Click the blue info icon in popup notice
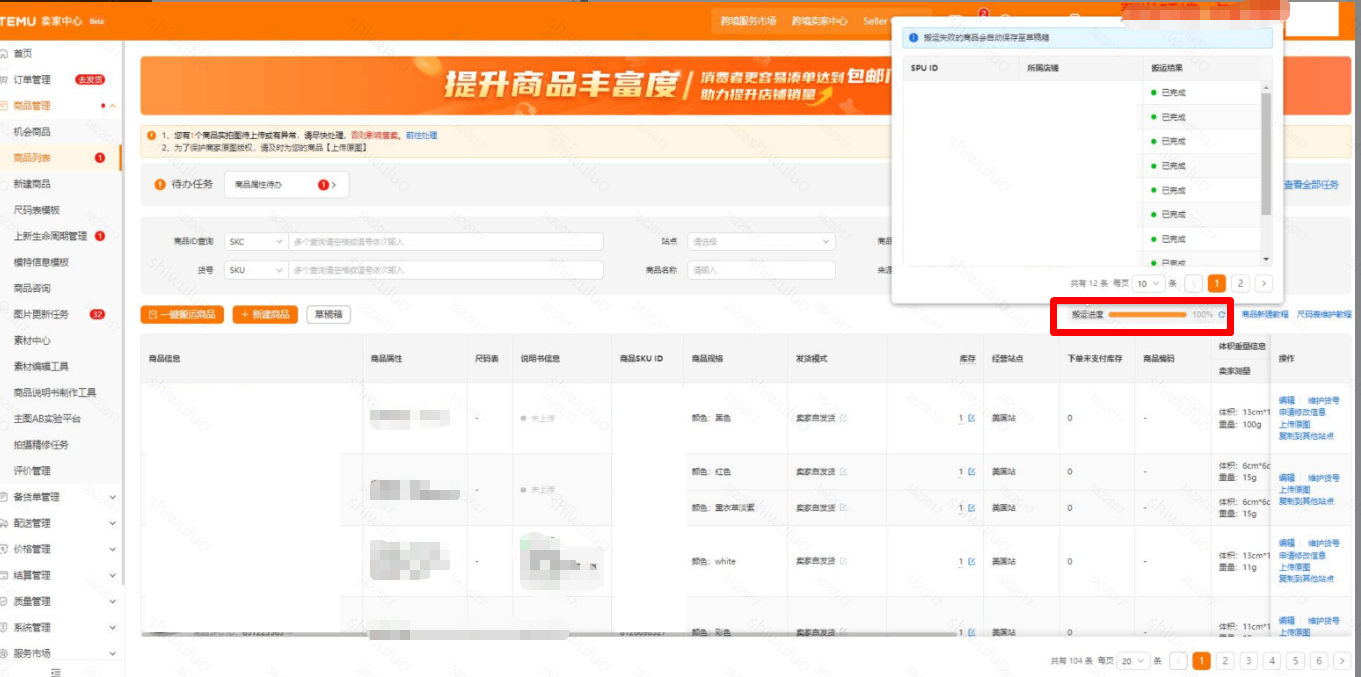The image size is (1361, 677). click(x=913, y=38)
